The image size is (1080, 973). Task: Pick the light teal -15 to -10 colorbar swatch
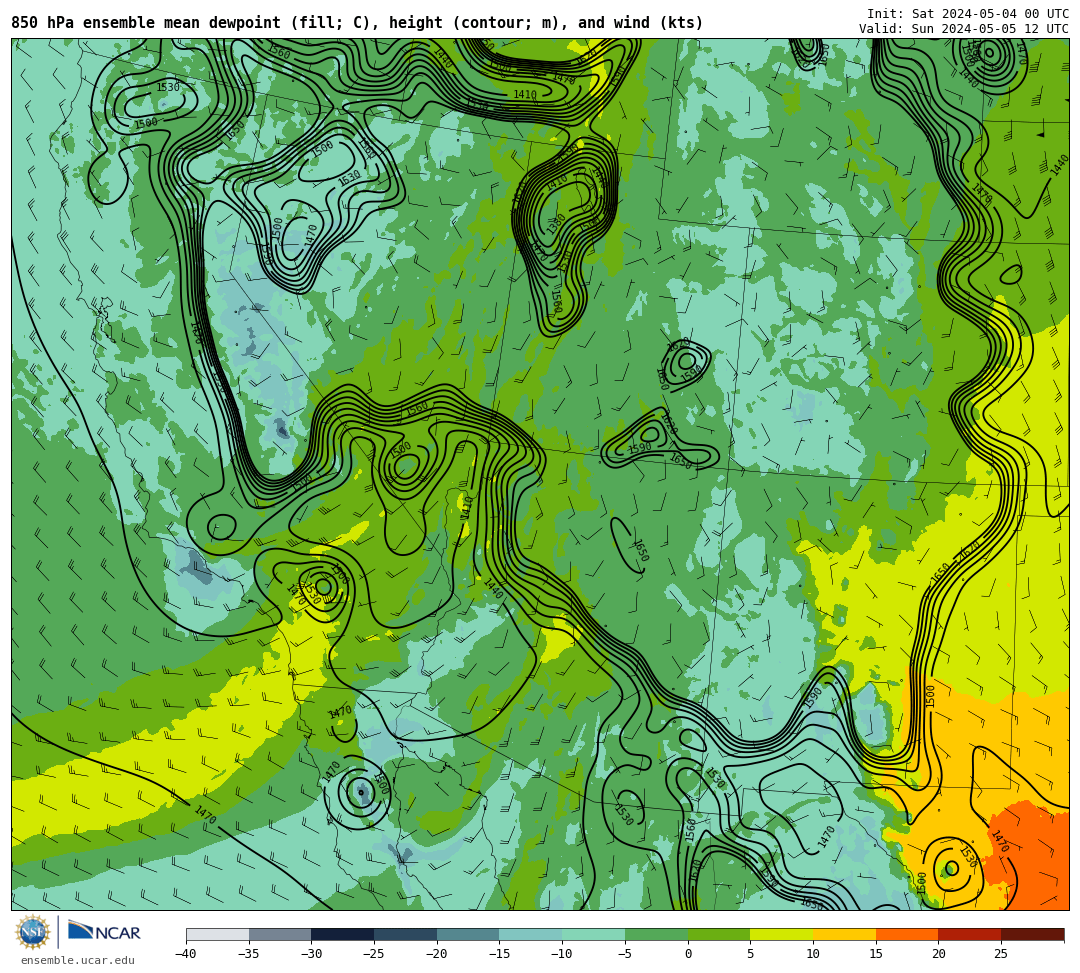(x=531, y=934)
